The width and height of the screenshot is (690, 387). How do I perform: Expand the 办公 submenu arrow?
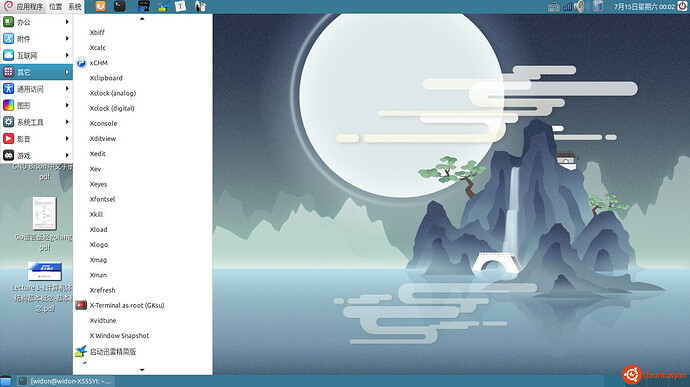(x=67, y=22)
